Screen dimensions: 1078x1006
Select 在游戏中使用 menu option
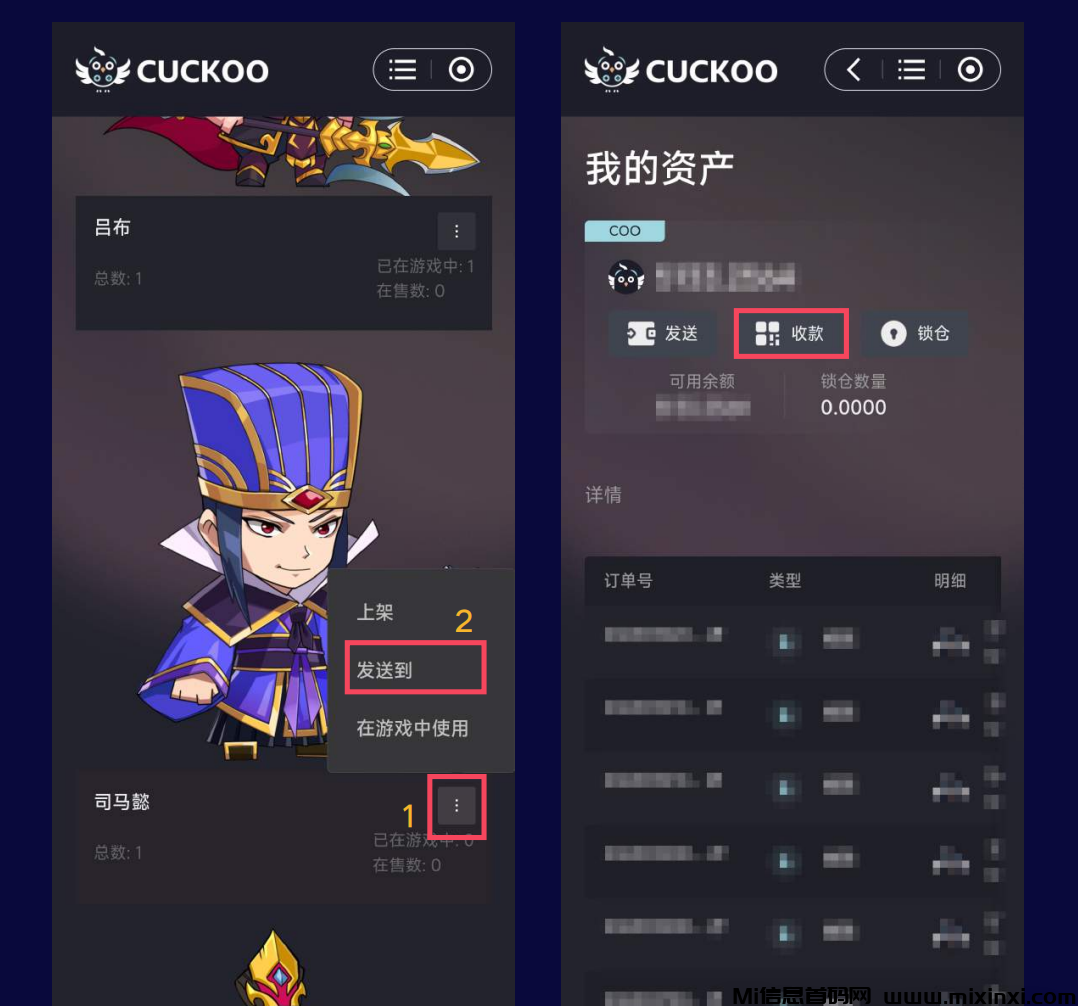coord(412,728)
